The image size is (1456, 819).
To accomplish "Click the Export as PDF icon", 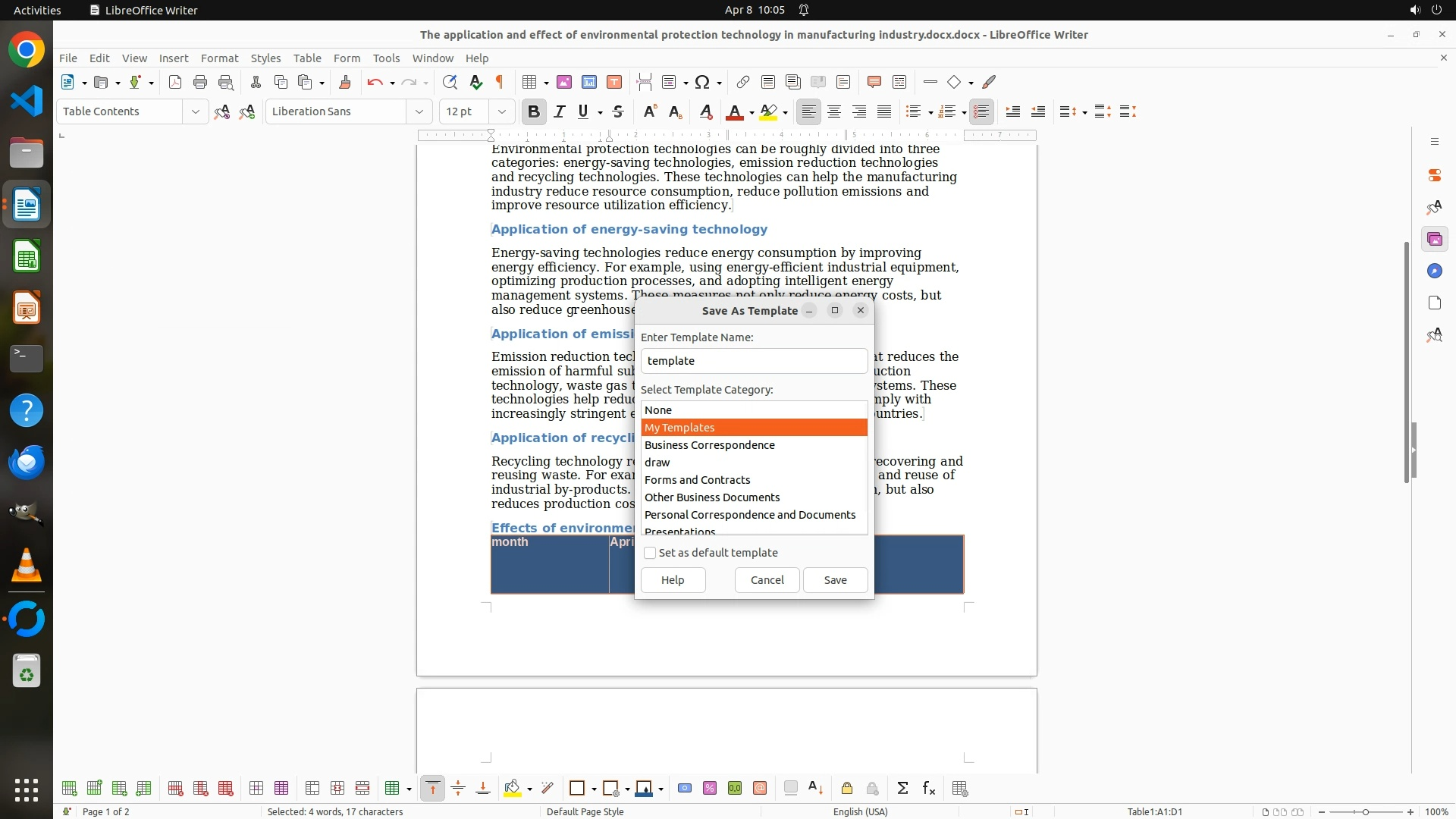I will coord(175,82).
